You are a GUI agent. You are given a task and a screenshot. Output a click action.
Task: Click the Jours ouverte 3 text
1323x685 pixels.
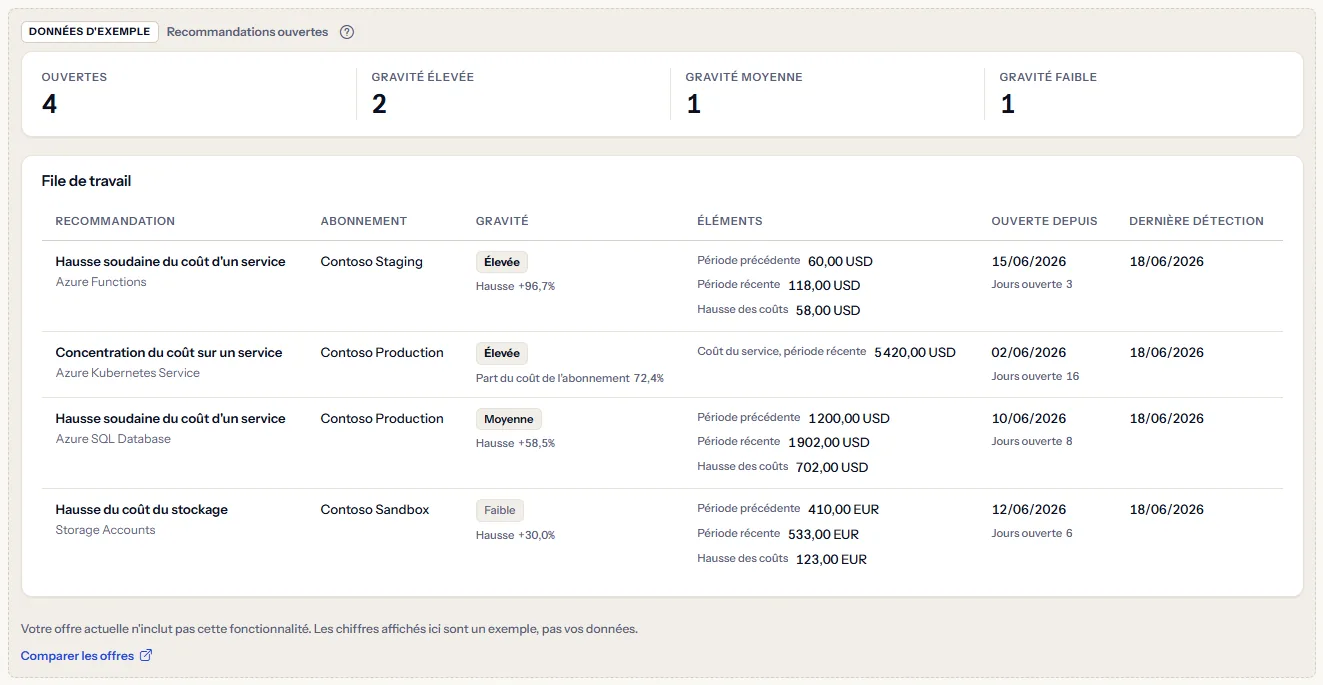pos(1032,284)
